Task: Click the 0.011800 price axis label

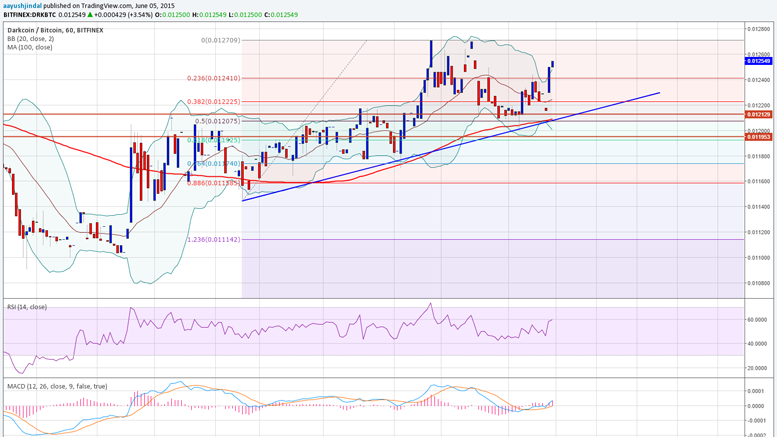Action: [x=758, y=157]
